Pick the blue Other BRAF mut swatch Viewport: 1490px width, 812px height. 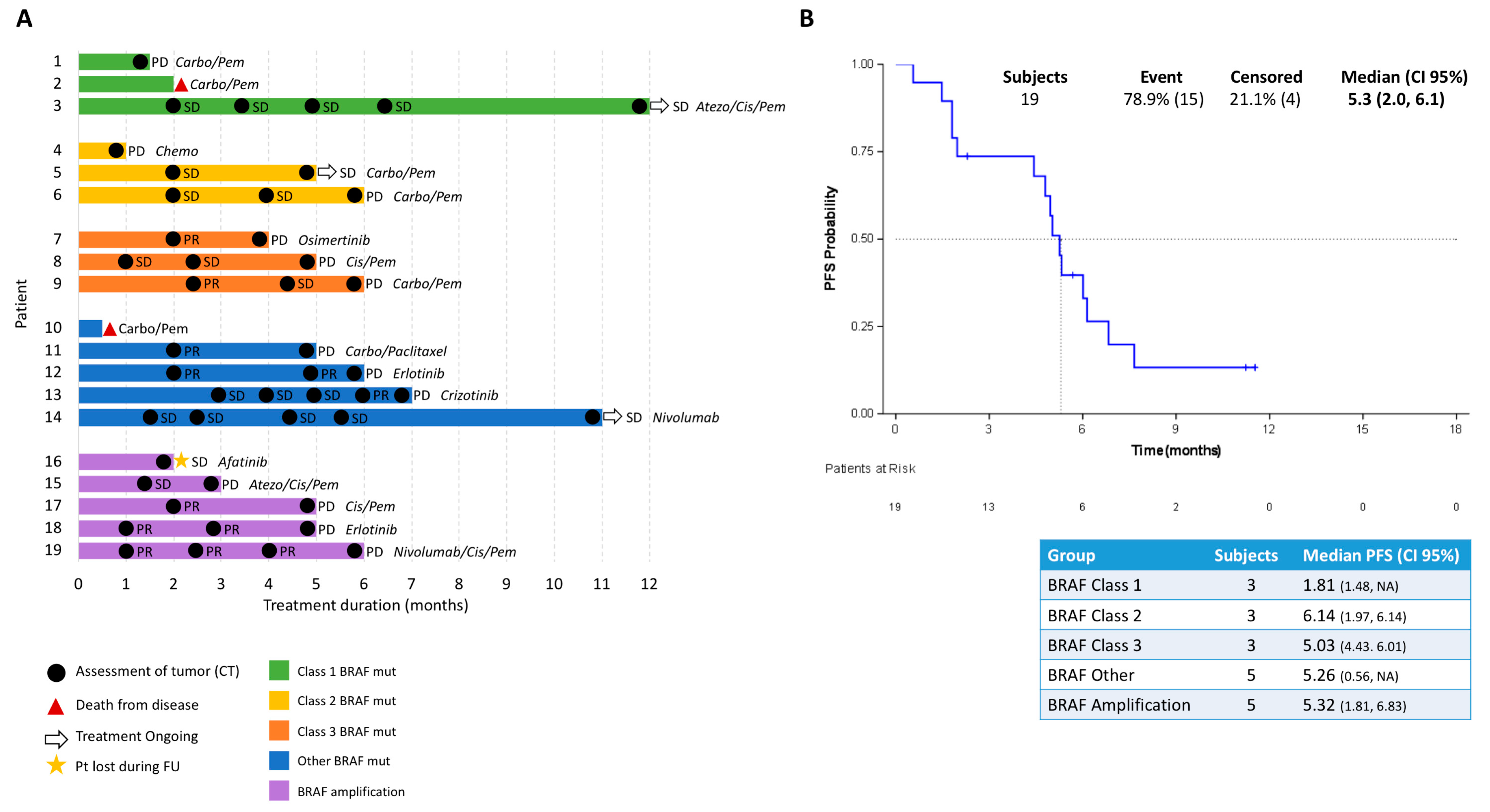279,760
